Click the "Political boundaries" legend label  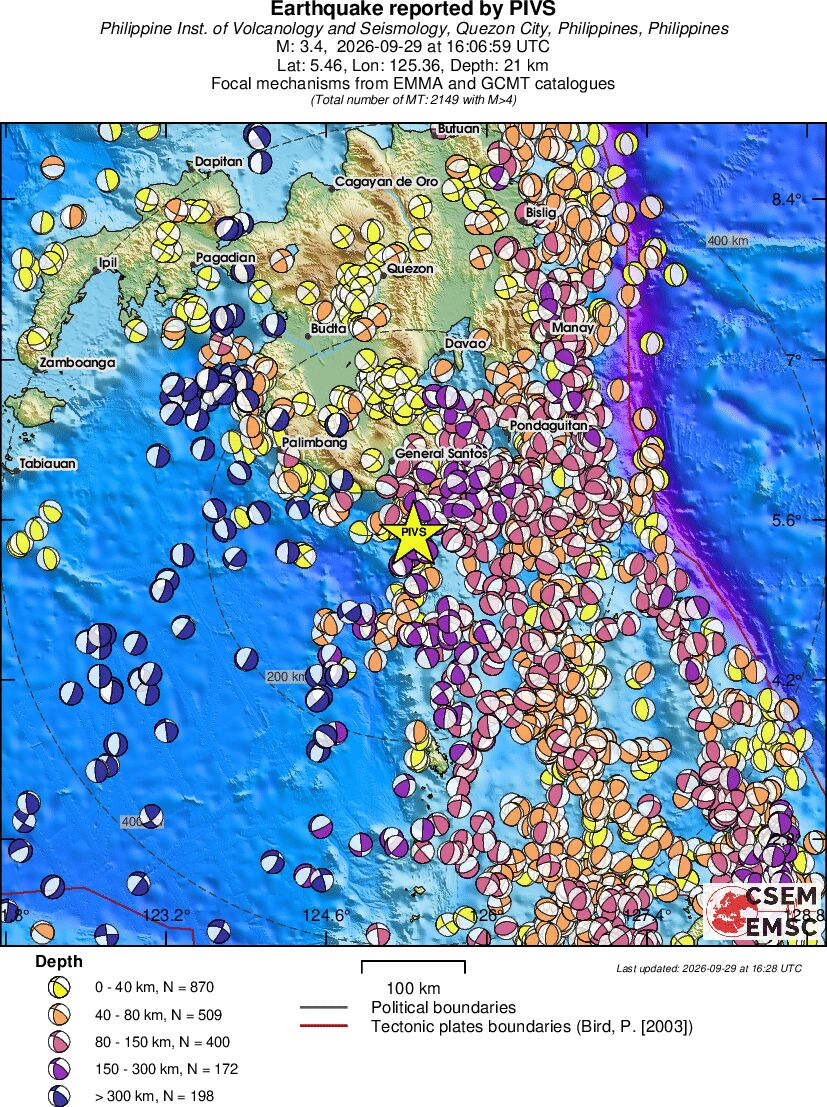point(444,1007)
